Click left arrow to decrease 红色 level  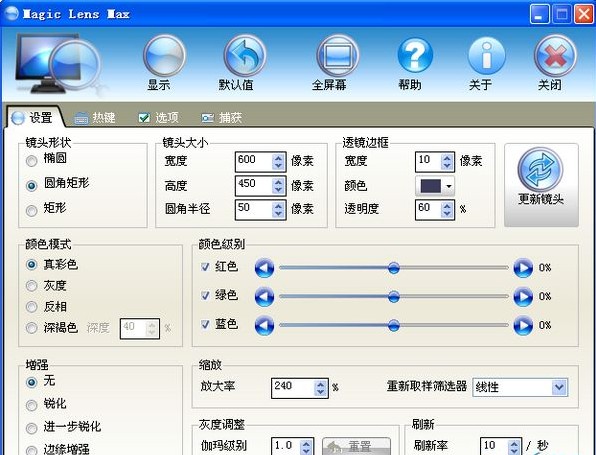coord(265,268)
